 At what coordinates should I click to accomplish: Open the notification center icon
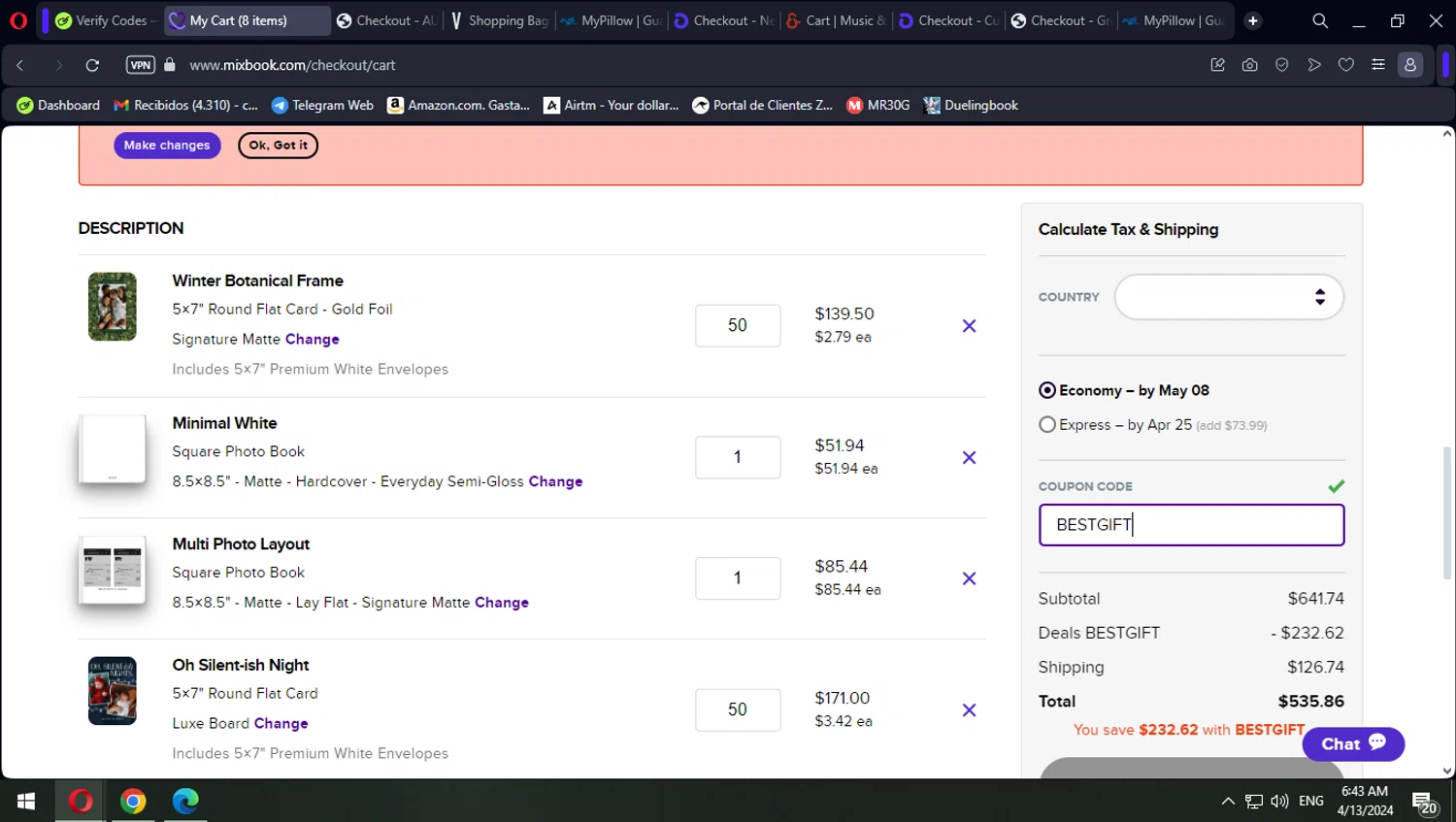1424,802
